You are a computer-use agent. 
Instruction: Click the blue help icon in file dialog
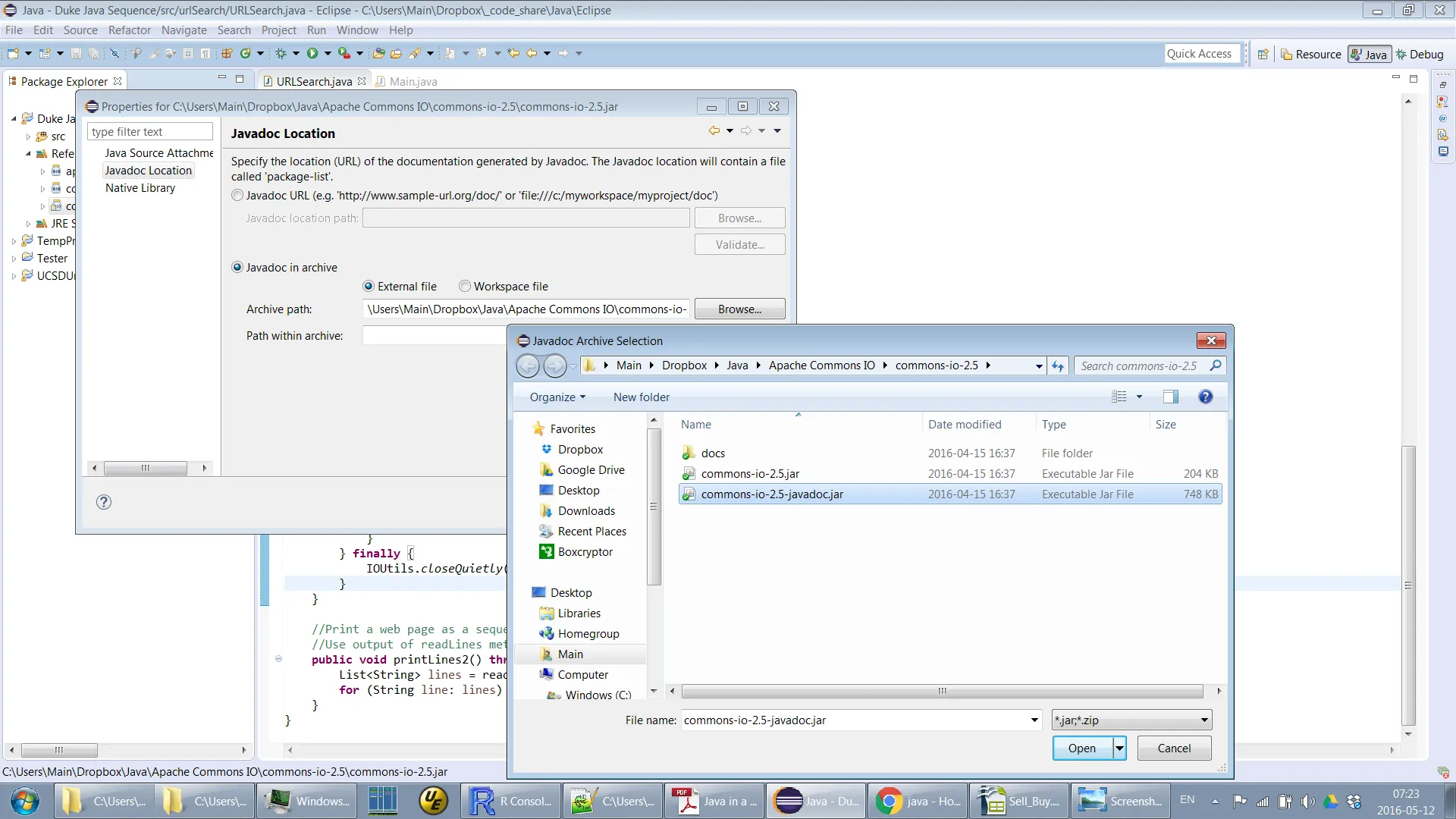pyautogui.click(x=1206, y=397)
